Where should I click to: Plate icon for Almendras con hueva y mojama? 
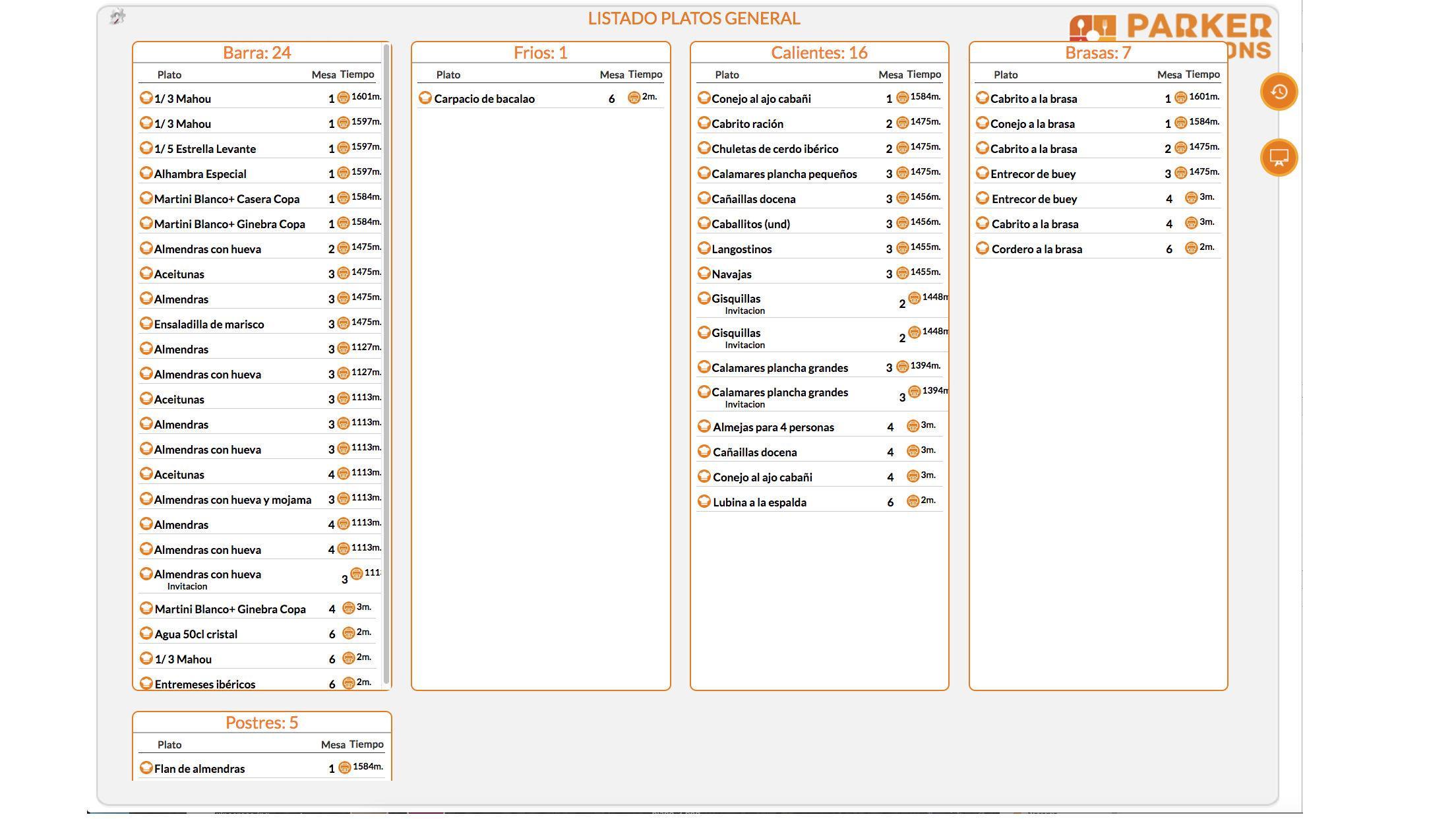click(x=146, y=499)
